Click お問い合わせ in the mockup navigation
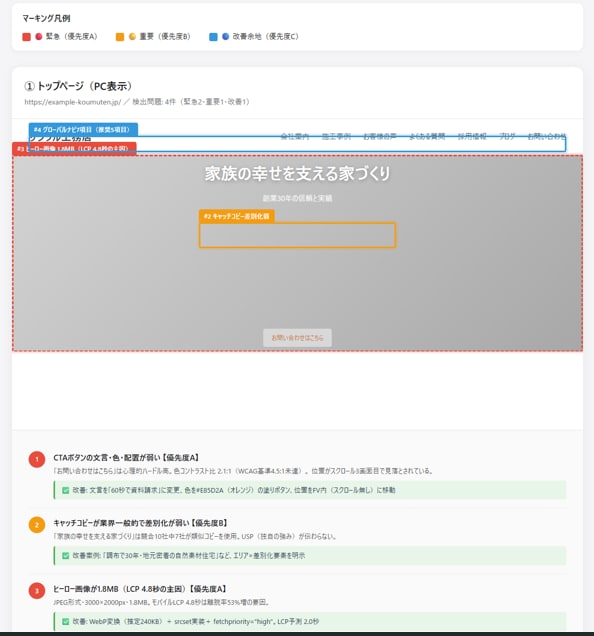This screenshot has height=636, width=594. pyautogui.click(x=547, y=137)
